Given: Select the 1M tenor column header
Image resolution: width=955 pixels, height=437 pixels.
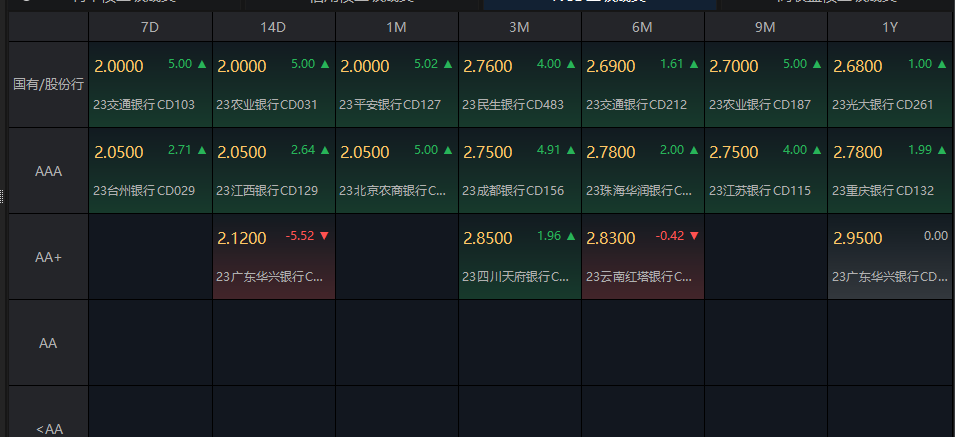Looking at the screenshot, I should click(396, 27).
